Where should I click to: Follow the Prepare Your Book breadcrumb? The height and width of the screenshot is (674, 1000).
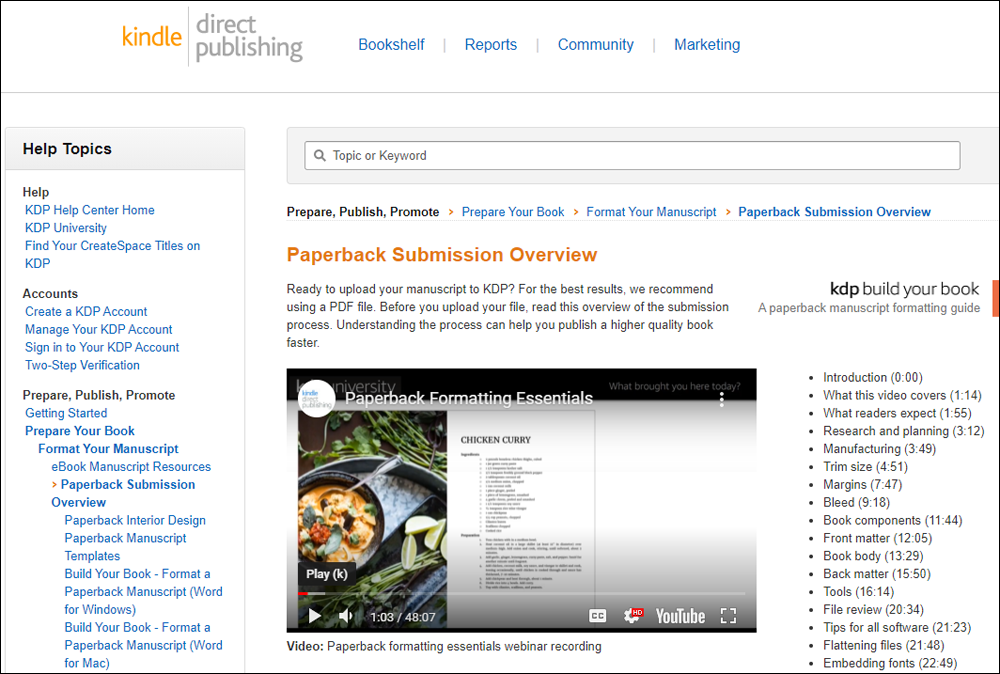point(513,212)
